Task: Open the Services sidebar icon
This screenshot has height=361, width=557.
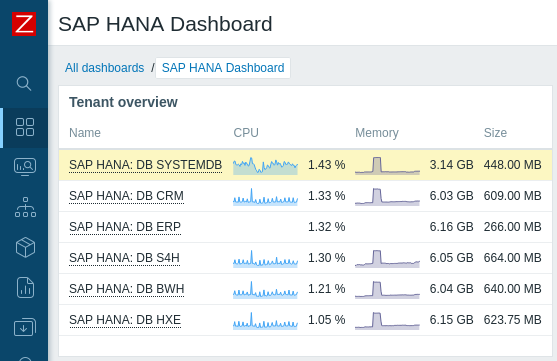Action: (x=25, y=207)
